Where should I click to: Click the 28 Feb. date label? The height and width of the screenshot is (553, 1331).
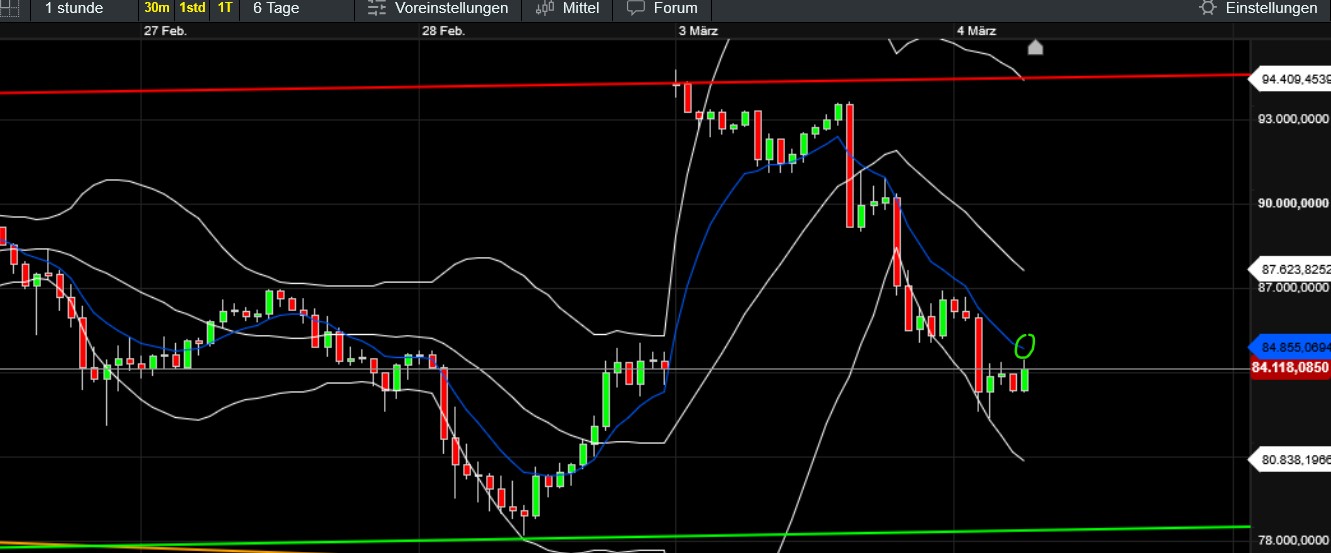coord(443,31)
